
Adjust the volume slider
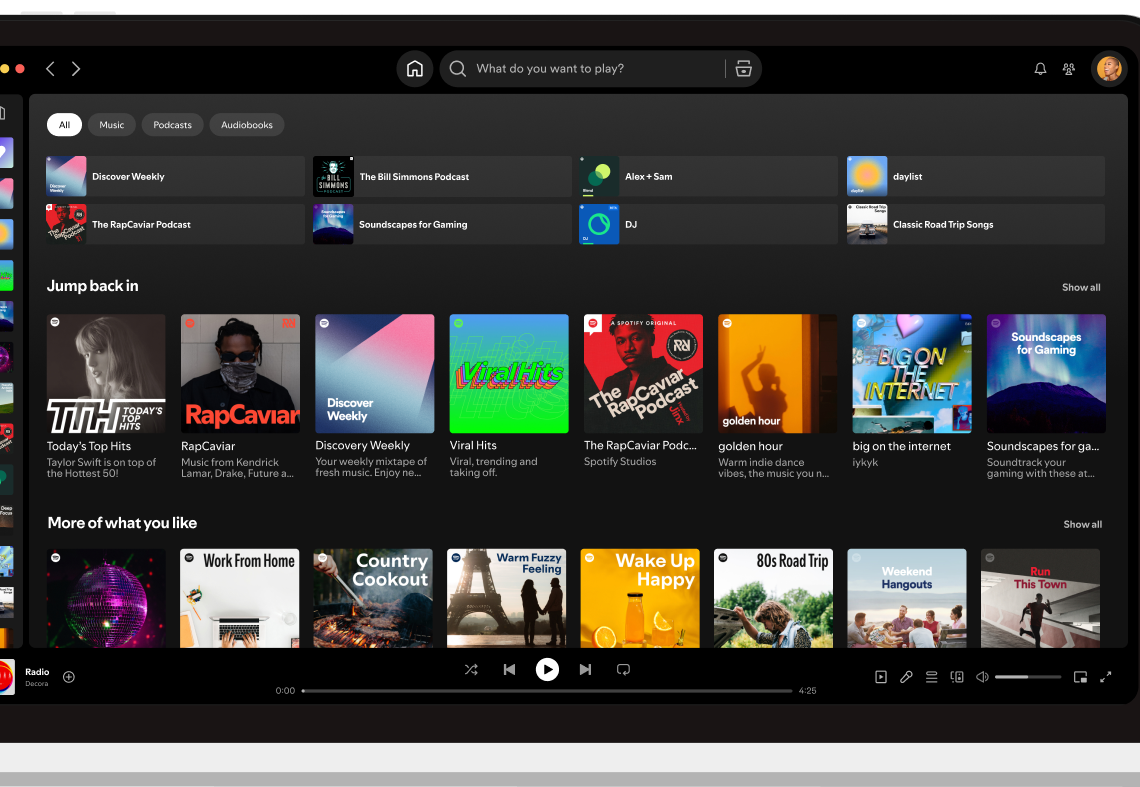coord(1028,676)
